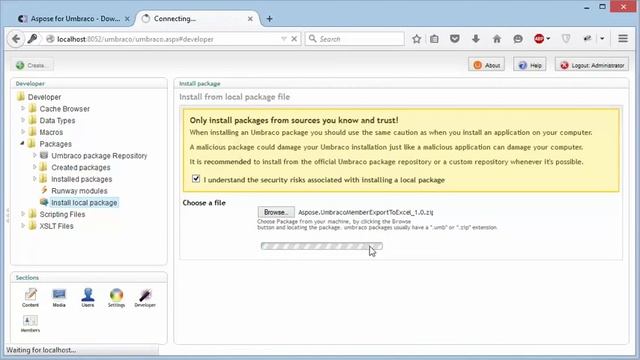Select the Data Types folder
The height and width of the screenshot is (360, 640).
(x=57, y=121)
